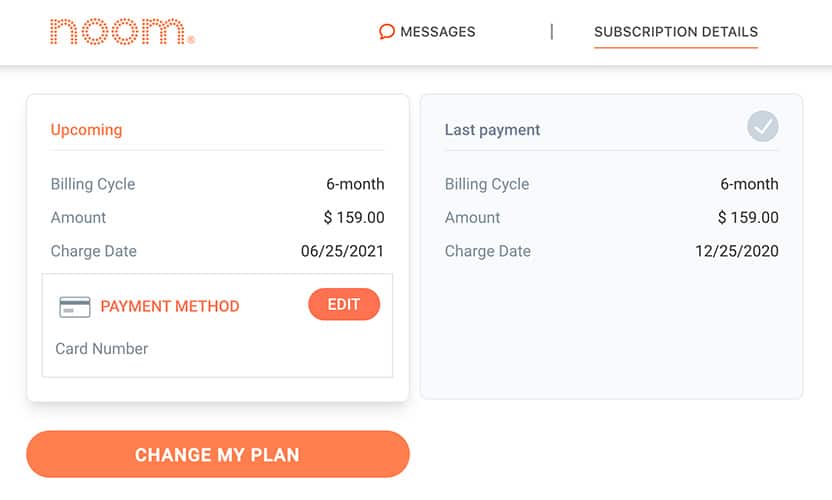The height and width of the screenshot is (500, 832).
Task: Click the Upcoming Billing Cycle label
Action: tap(93, 184)
